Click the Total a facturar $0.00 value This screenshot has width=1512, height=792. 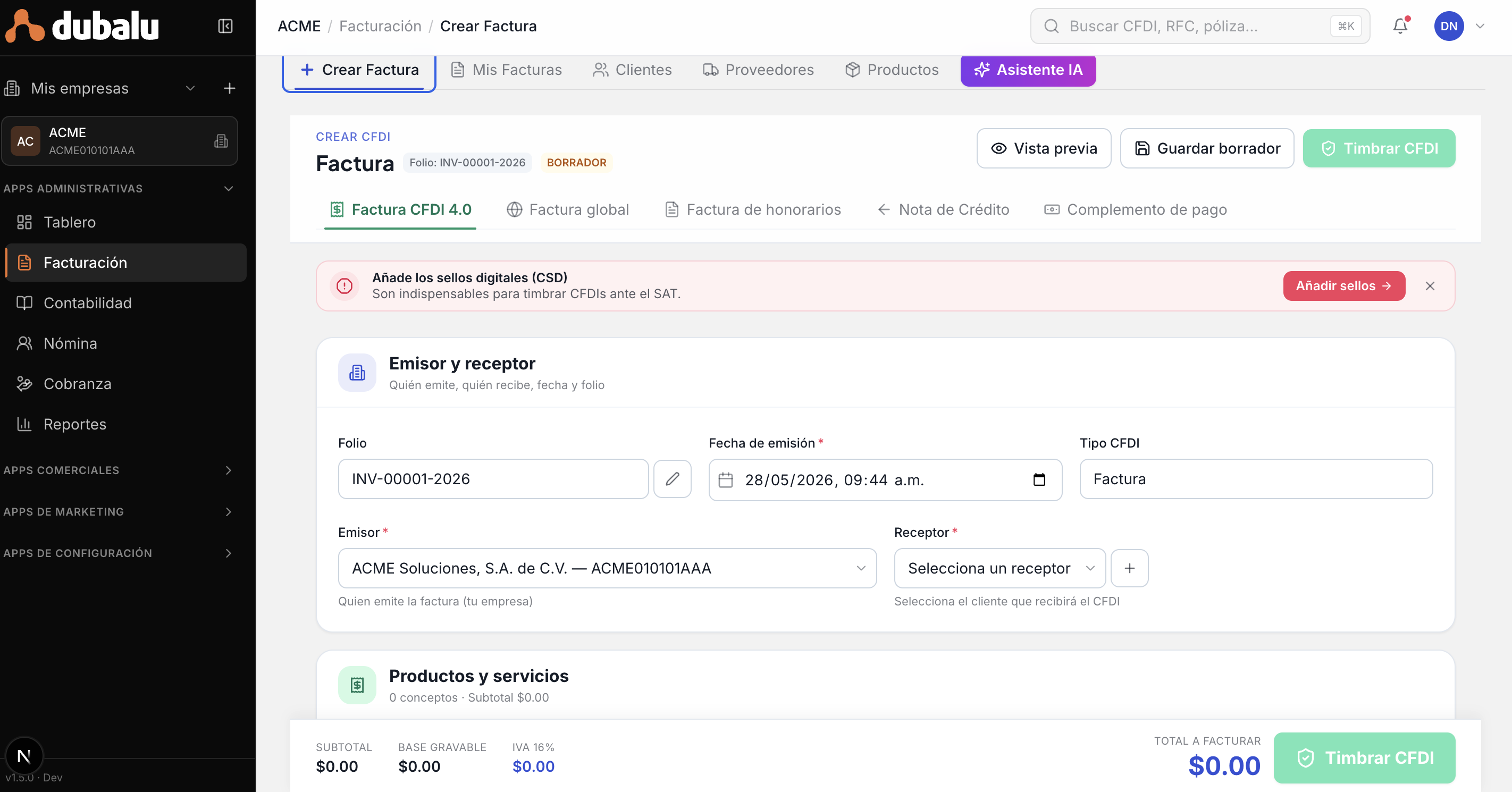coord(1224,766)
